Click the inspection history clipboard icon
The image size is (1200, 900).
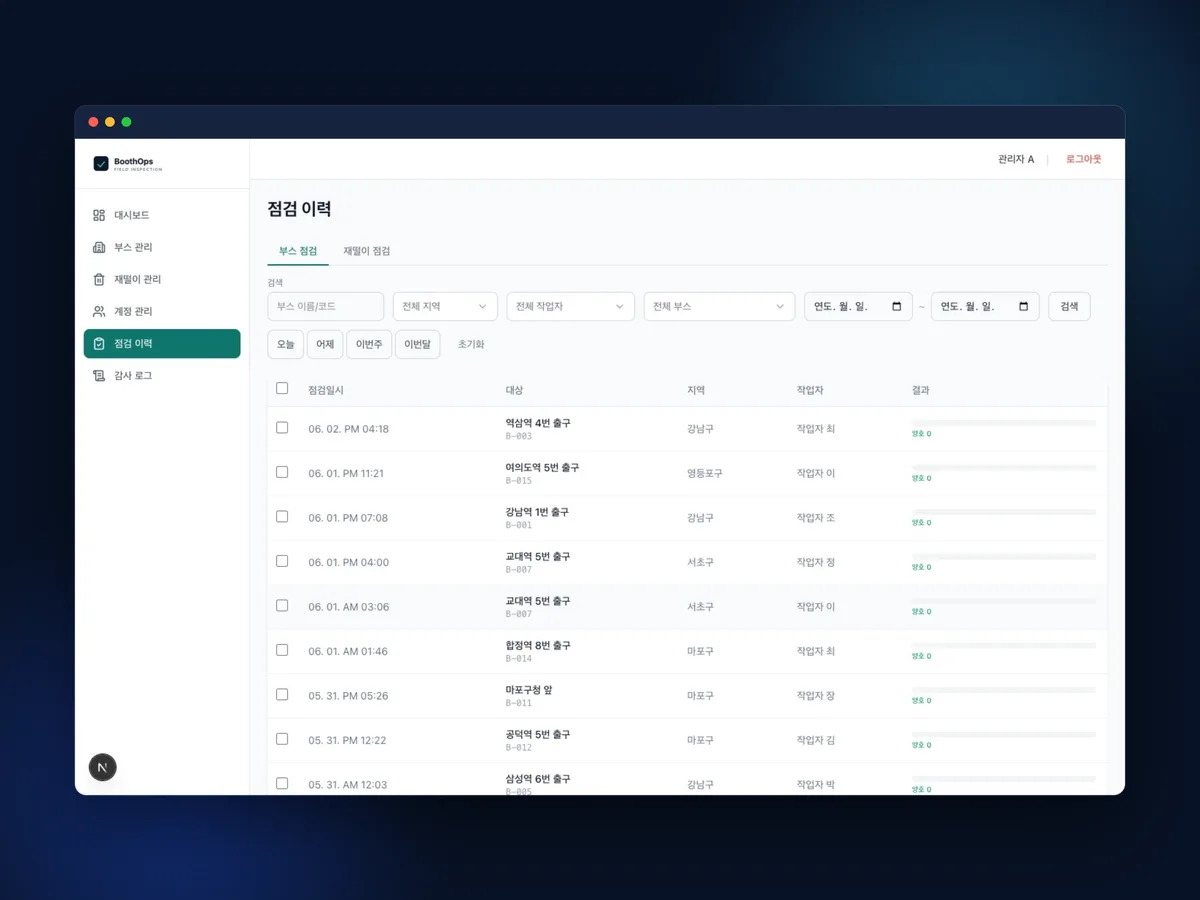(99, 343)
